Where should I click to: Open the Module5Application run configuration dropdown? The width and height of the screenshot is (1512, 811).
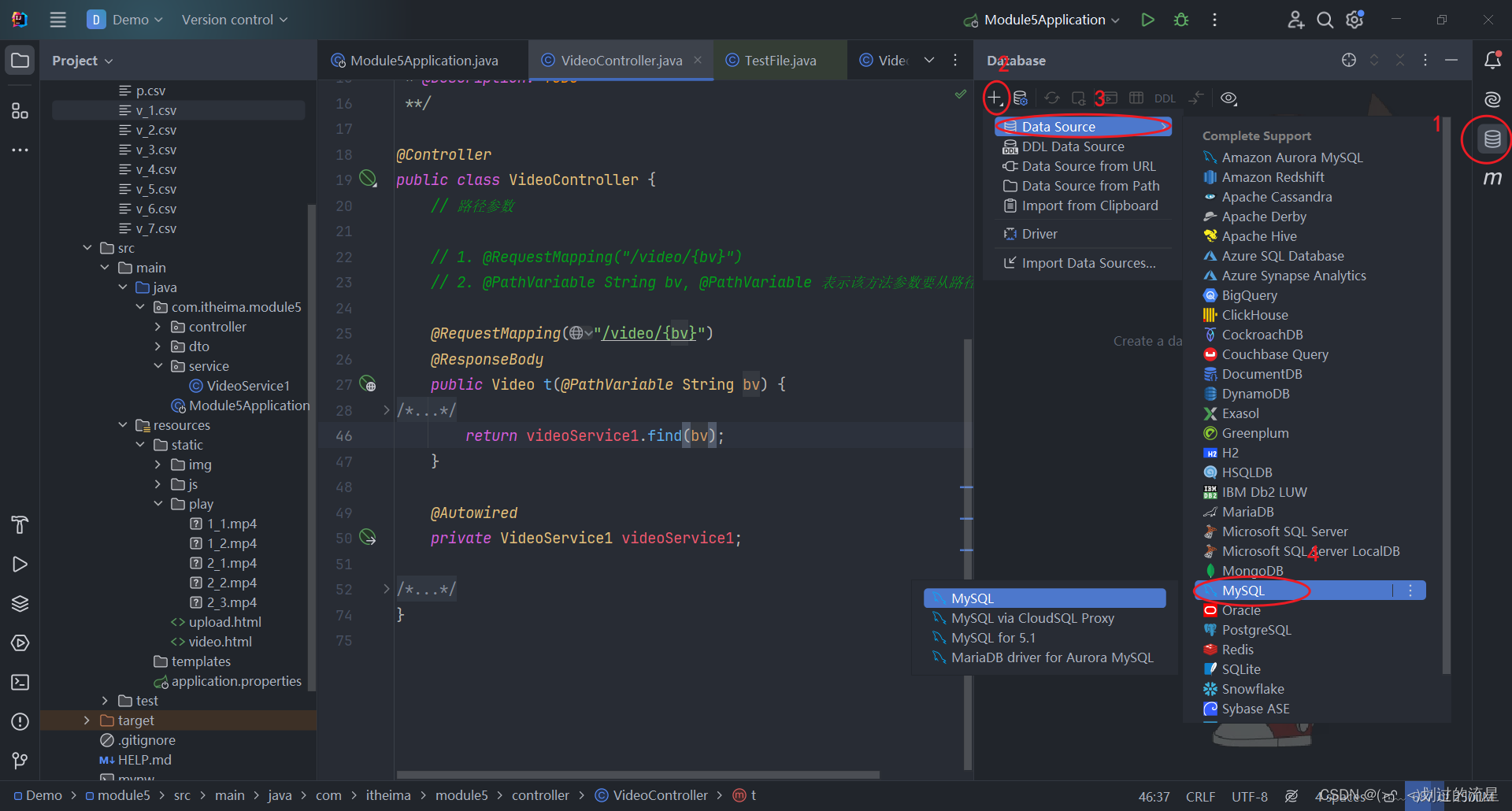pos(1043,20)
